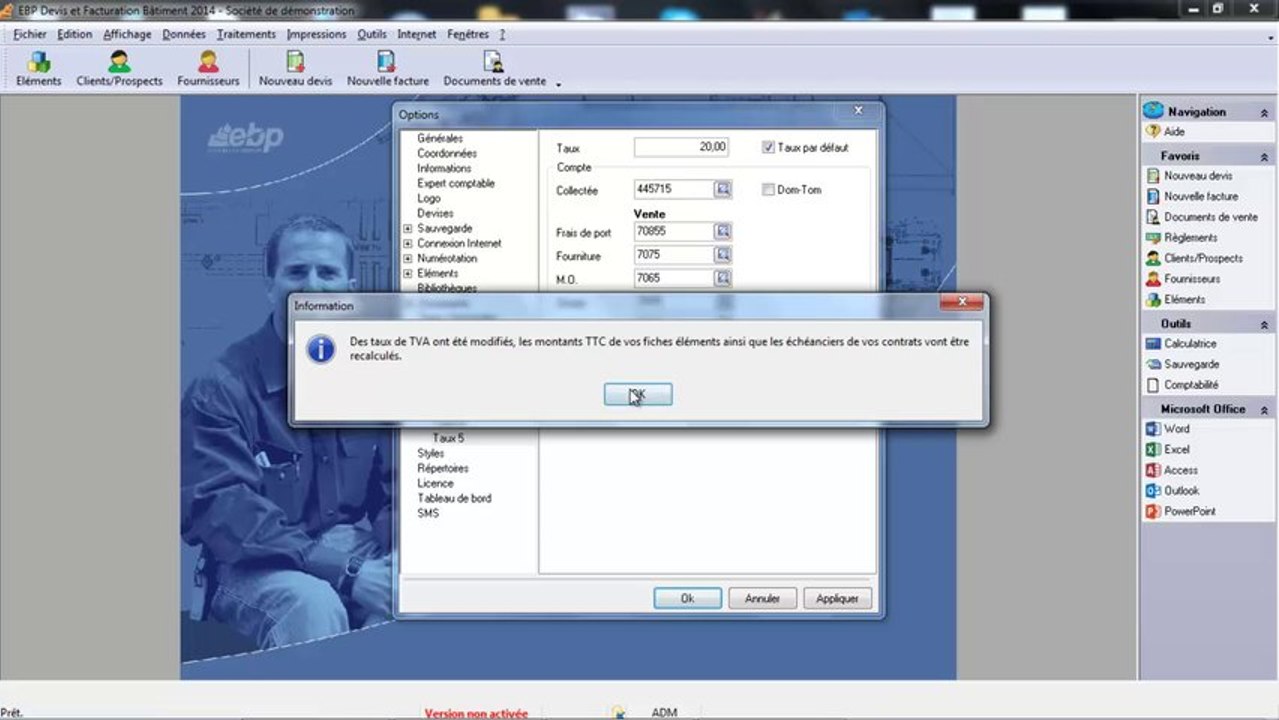Open Clients/Prospects from the toolbar
Viewport: 1279px width, 720px height.
119,69
